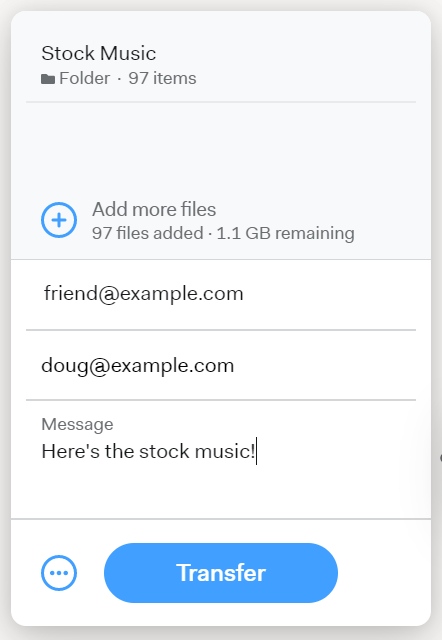The height and width of the screenshot is (640, 442).
Task: Click into the Message text area
Action: pos(221,459)
